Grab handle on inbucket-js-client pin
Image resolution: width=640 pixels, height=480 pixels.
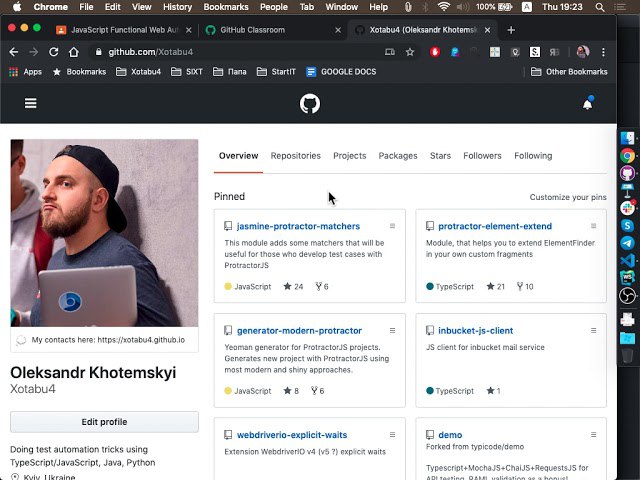[593, 330]
